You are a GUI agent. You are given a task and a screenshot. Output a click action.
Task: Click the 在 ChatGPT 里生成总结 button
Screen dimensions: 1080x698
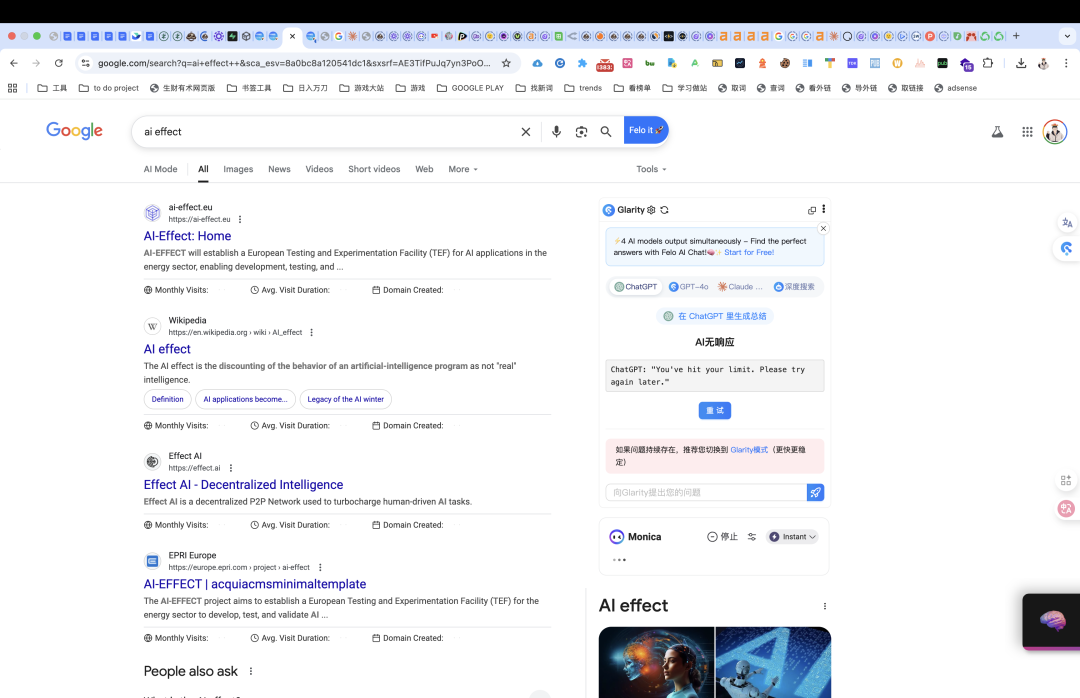714,316
